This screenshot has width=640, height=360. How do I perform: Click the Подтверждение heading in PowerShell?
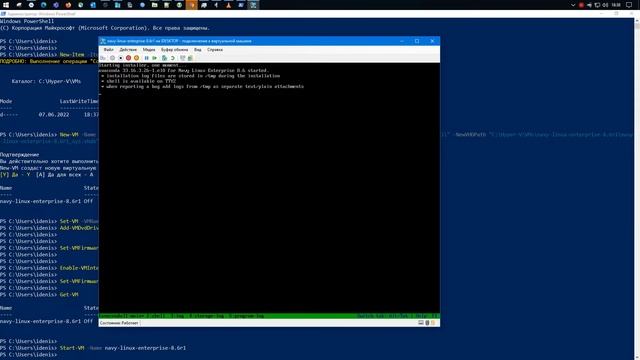[20, 155]
